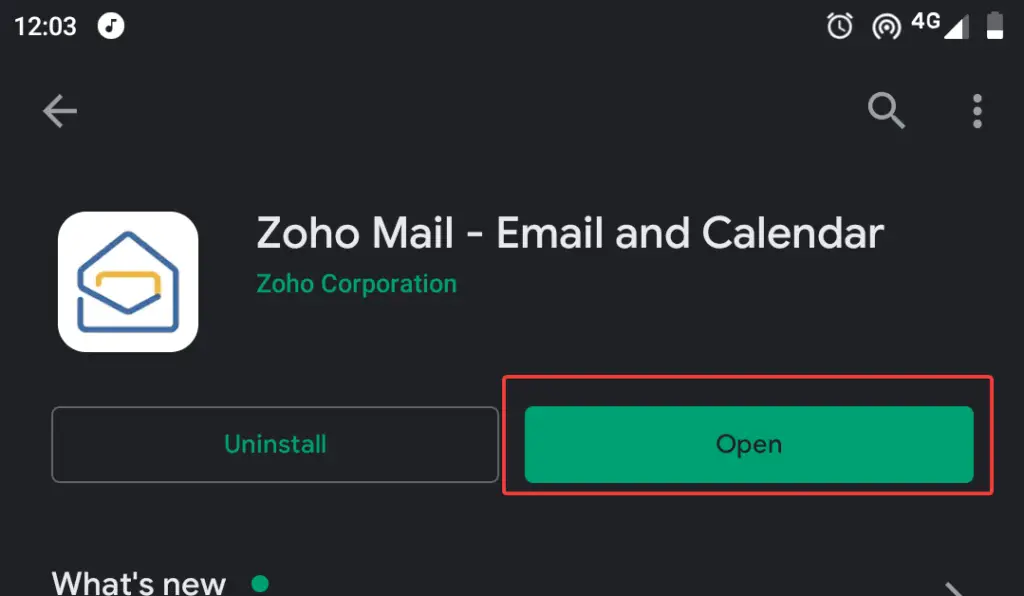Tap the 12:03 clock in status bar
The height and width of the screenshot is (596, 1024).
[x=45, y=27]
